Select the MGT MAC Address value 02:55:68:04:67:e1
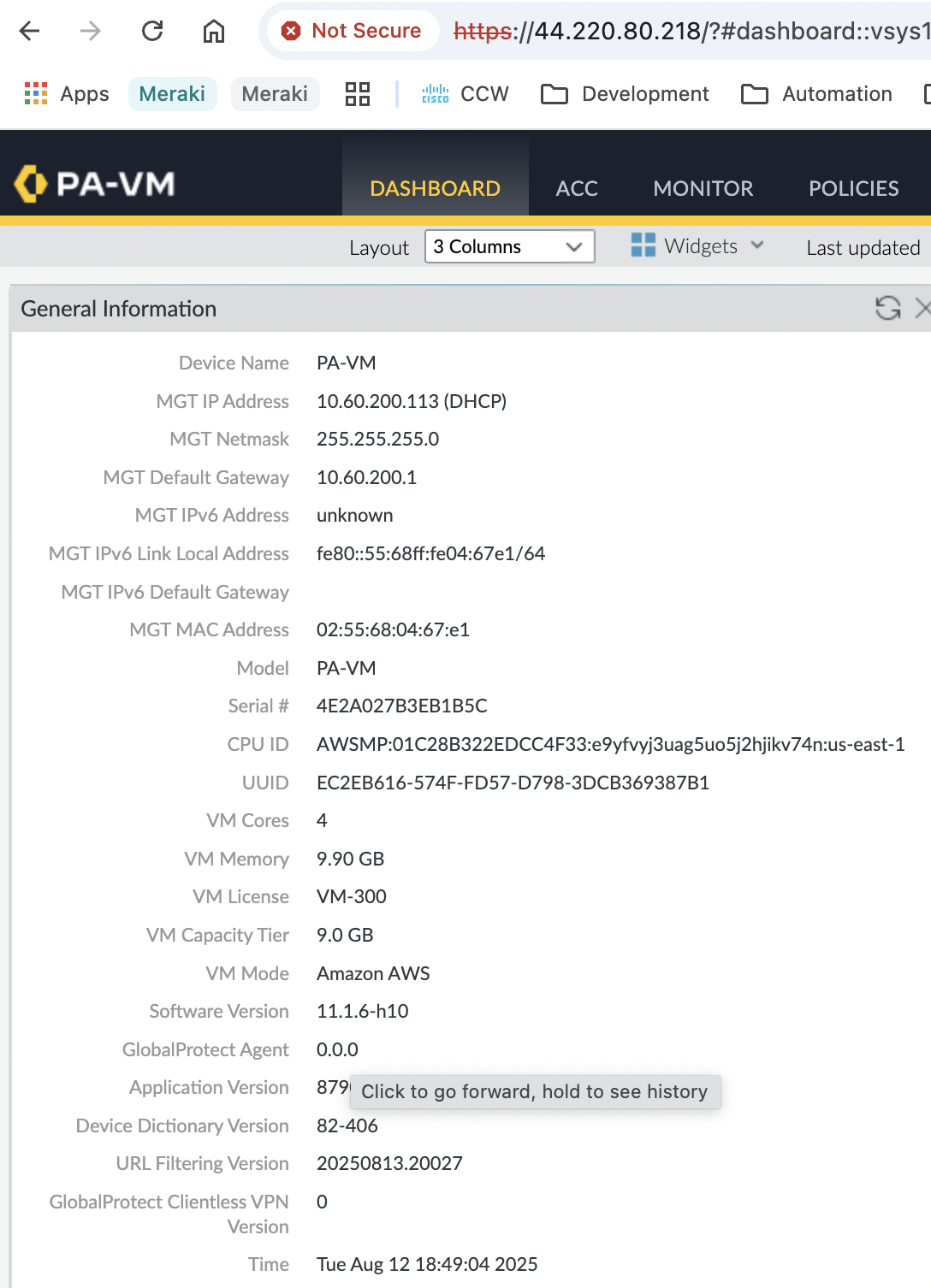 click(393, 629)
